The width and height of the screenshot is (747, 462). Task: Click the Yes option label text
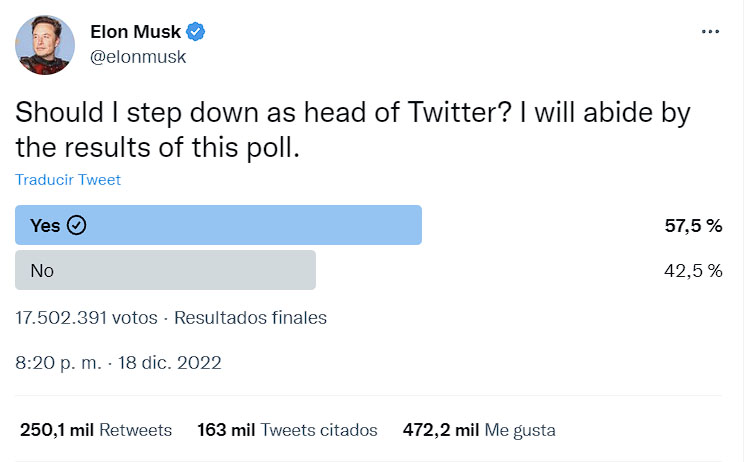pos(45,225)
